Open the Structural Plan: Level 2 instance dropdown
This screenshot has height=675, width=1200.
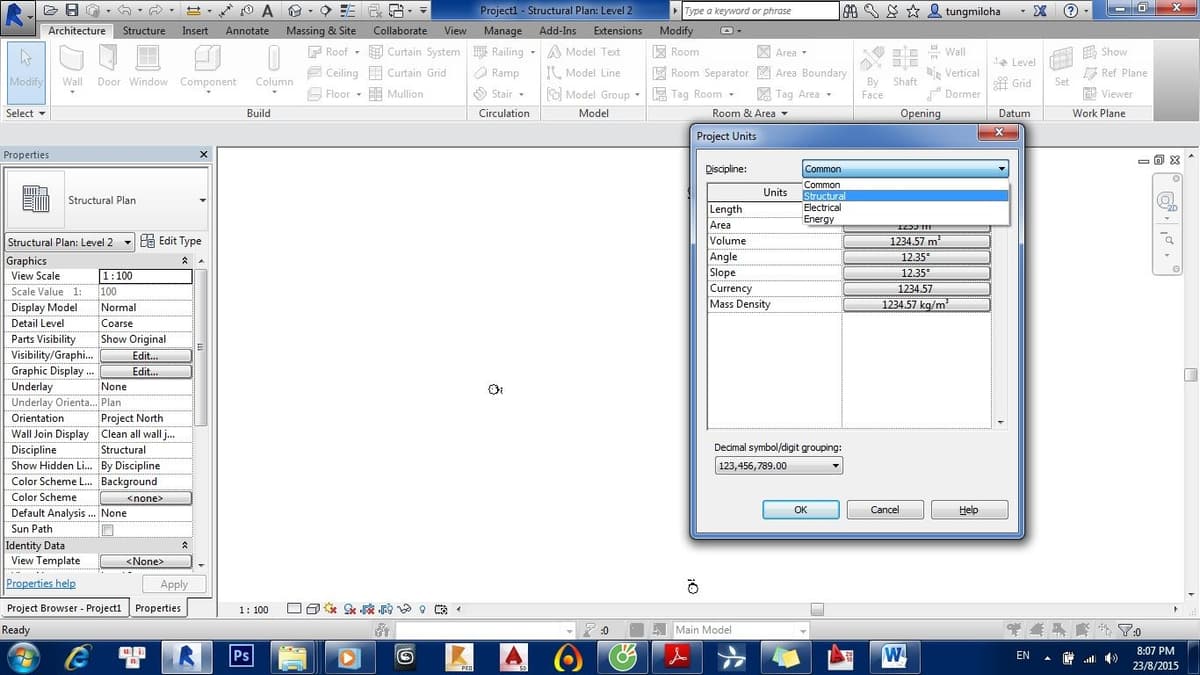(69, 242)
